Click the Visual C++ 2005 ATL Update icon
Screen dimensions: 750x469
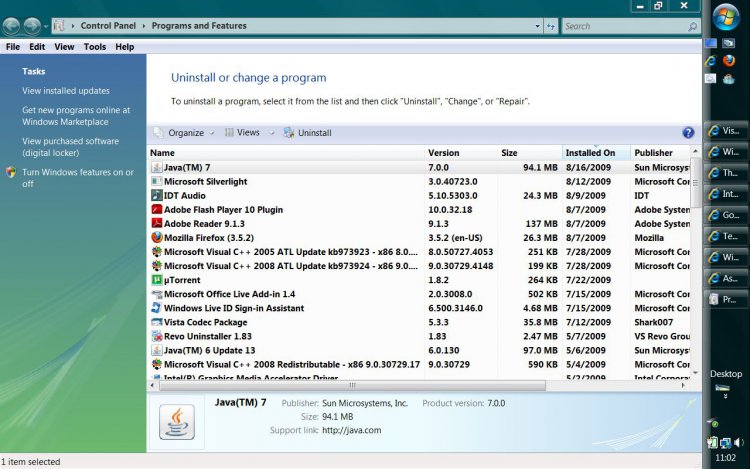156,251
